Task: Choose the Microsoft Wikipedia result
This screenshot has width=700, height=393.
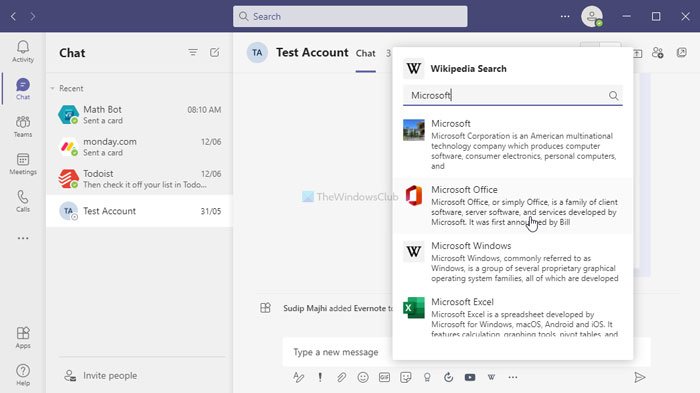Action: click(x=512, y=144)
